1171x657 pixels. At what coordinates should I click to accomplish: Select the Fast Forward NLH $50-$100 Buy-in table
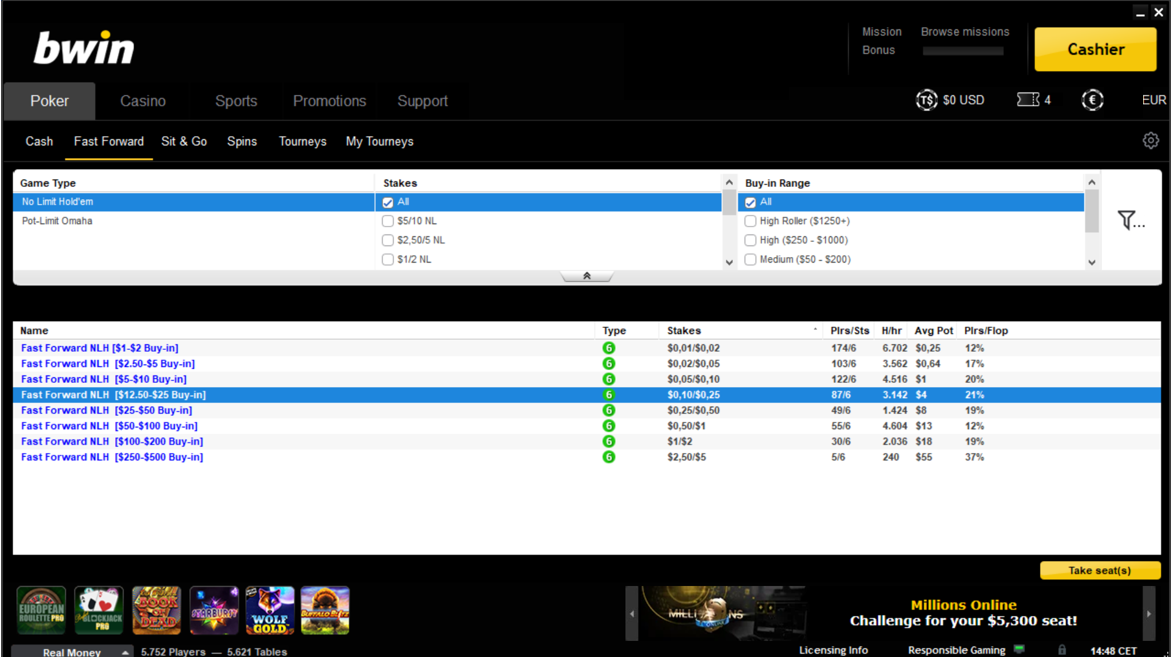tap(109, 426)
